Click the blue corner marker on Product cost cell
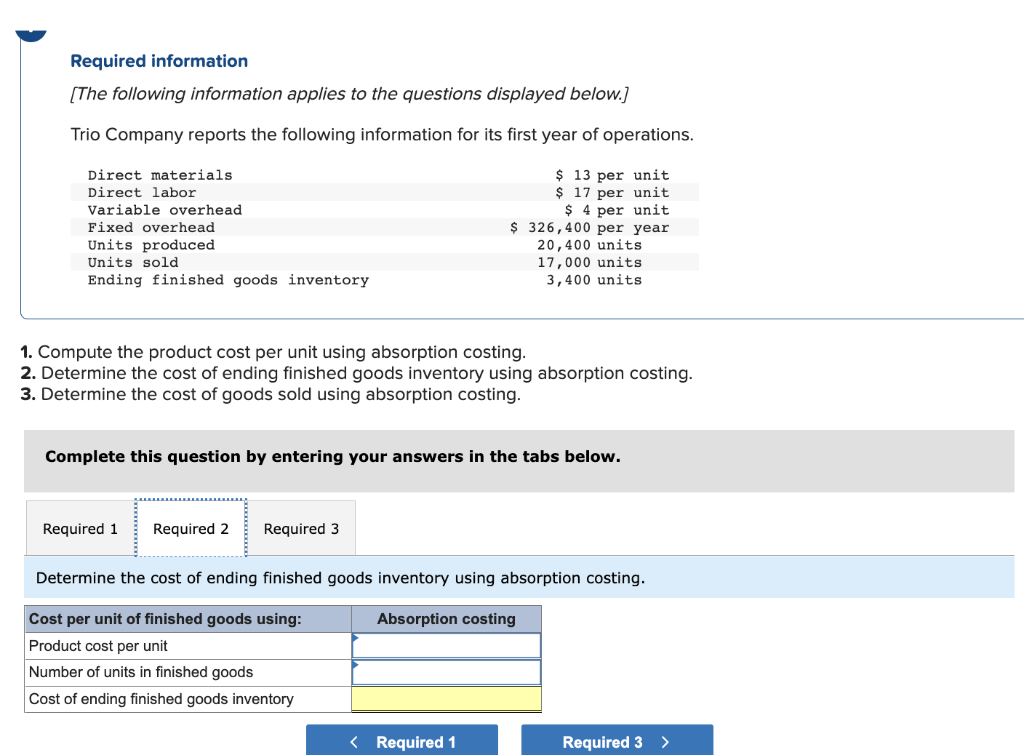 pyautogui.click(x=356, y=638)
